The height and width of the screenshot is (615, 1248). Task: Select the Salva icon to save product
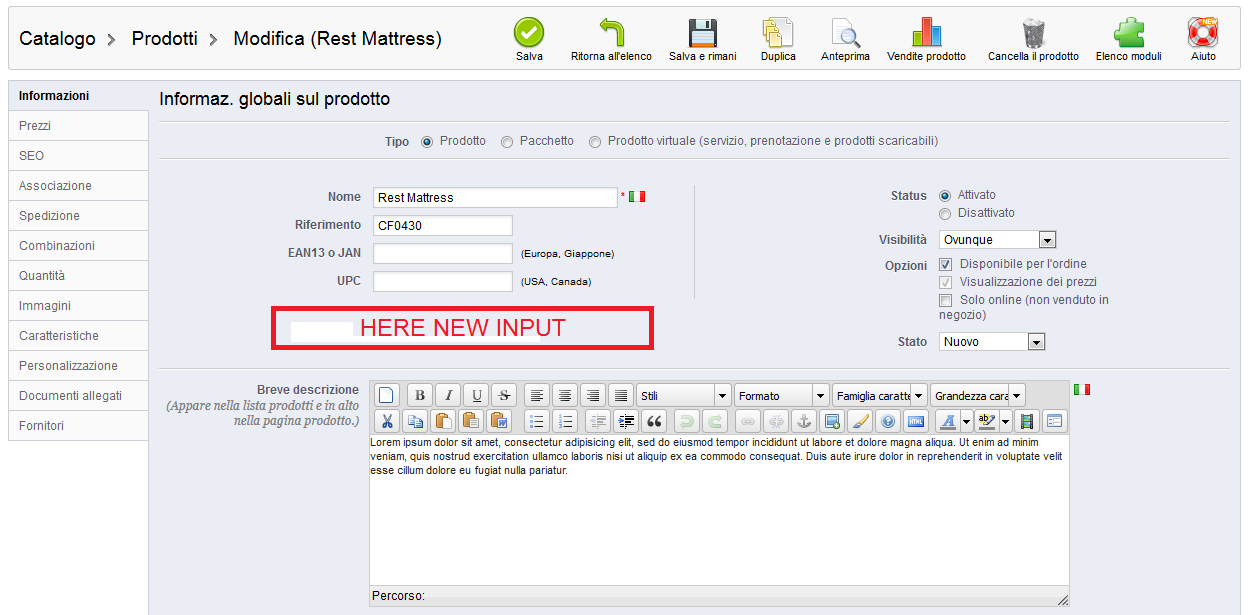click(528, 33)
